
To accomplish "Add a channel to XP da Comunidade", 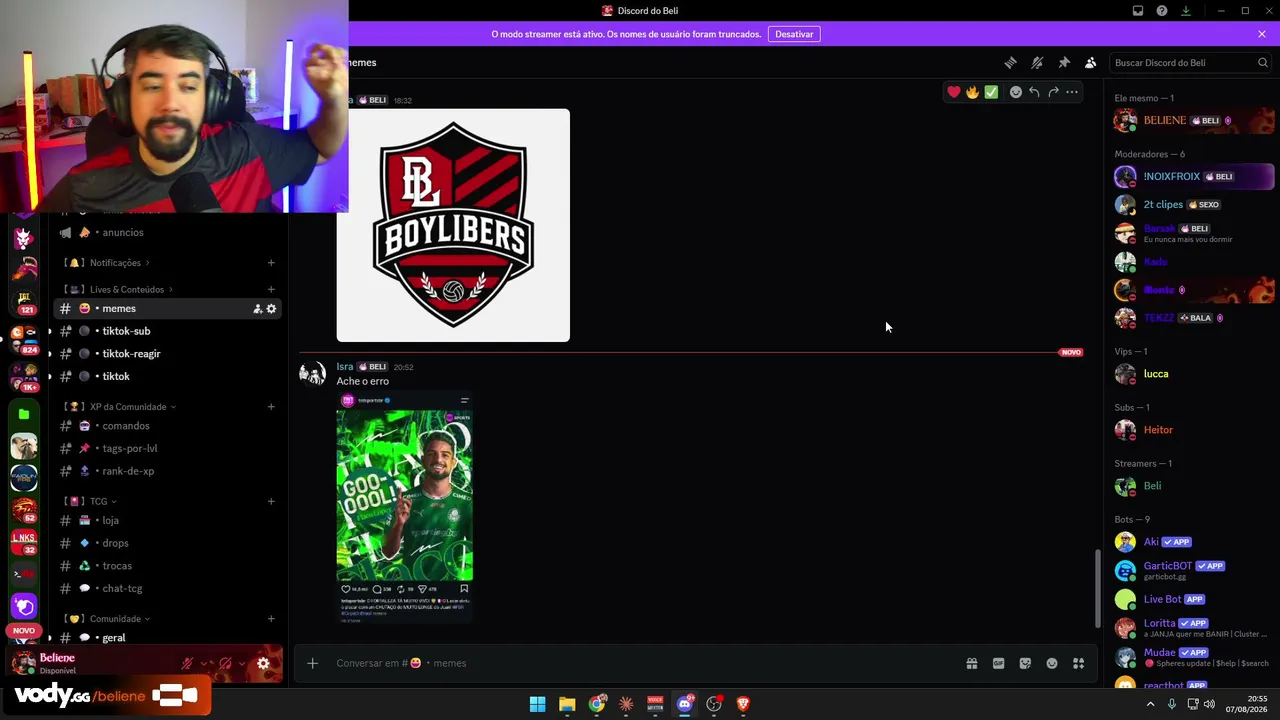I will tap(271, 407).
